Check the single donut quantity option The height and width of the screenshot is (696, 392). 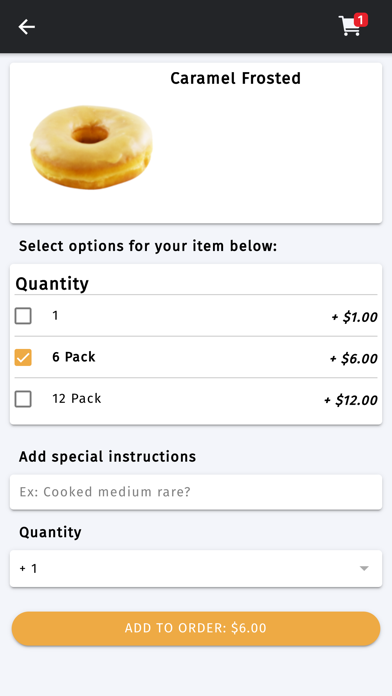23,316
